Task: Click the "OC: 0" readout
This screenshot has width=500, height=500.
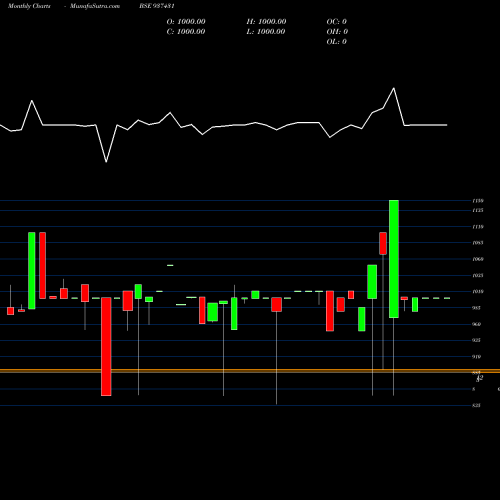Action: tap(337, 22)
